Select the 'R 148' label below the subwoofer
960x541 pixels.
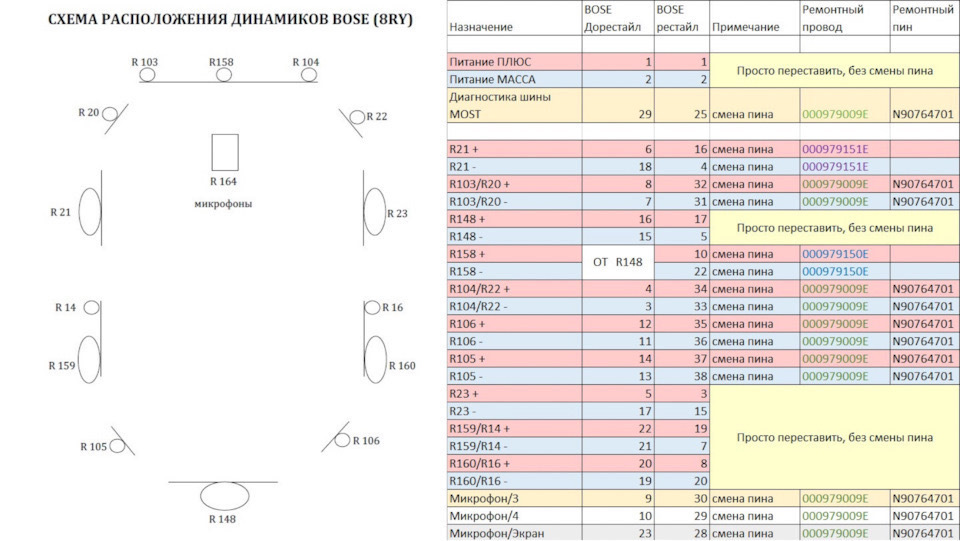click(222, 519)
